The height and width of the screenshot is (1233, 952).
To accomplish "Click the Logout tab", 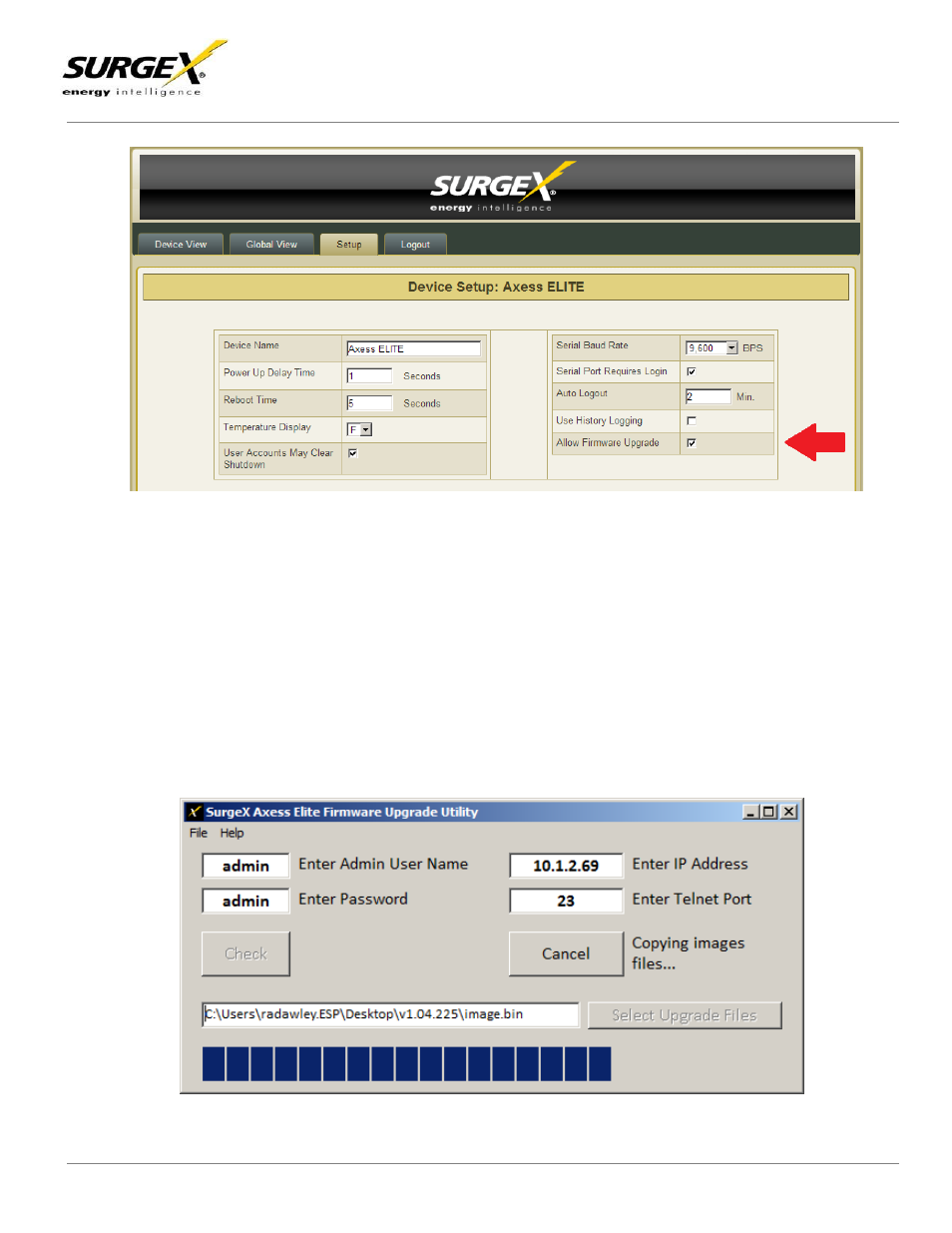I will point(415,245).
